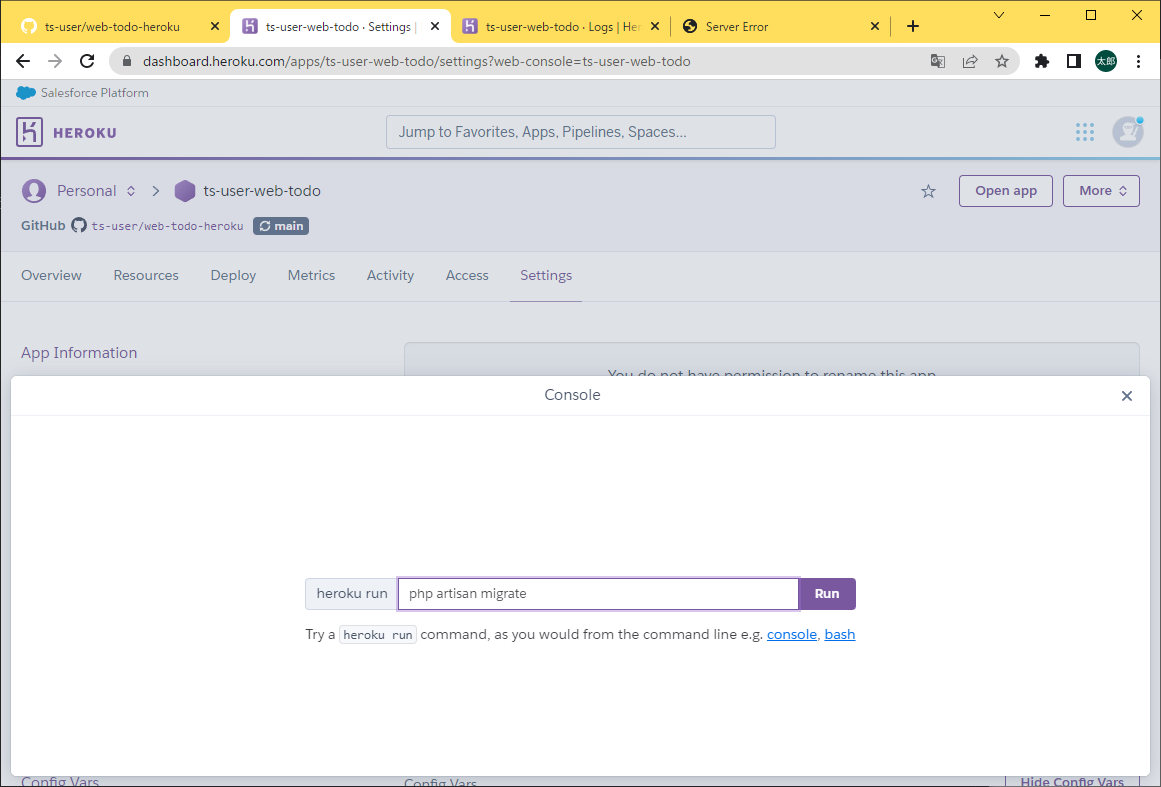Image resolution: width=1161 pixels, height=787 pixels.
Task: Open the Resources tab
Action: coord(146,275)
